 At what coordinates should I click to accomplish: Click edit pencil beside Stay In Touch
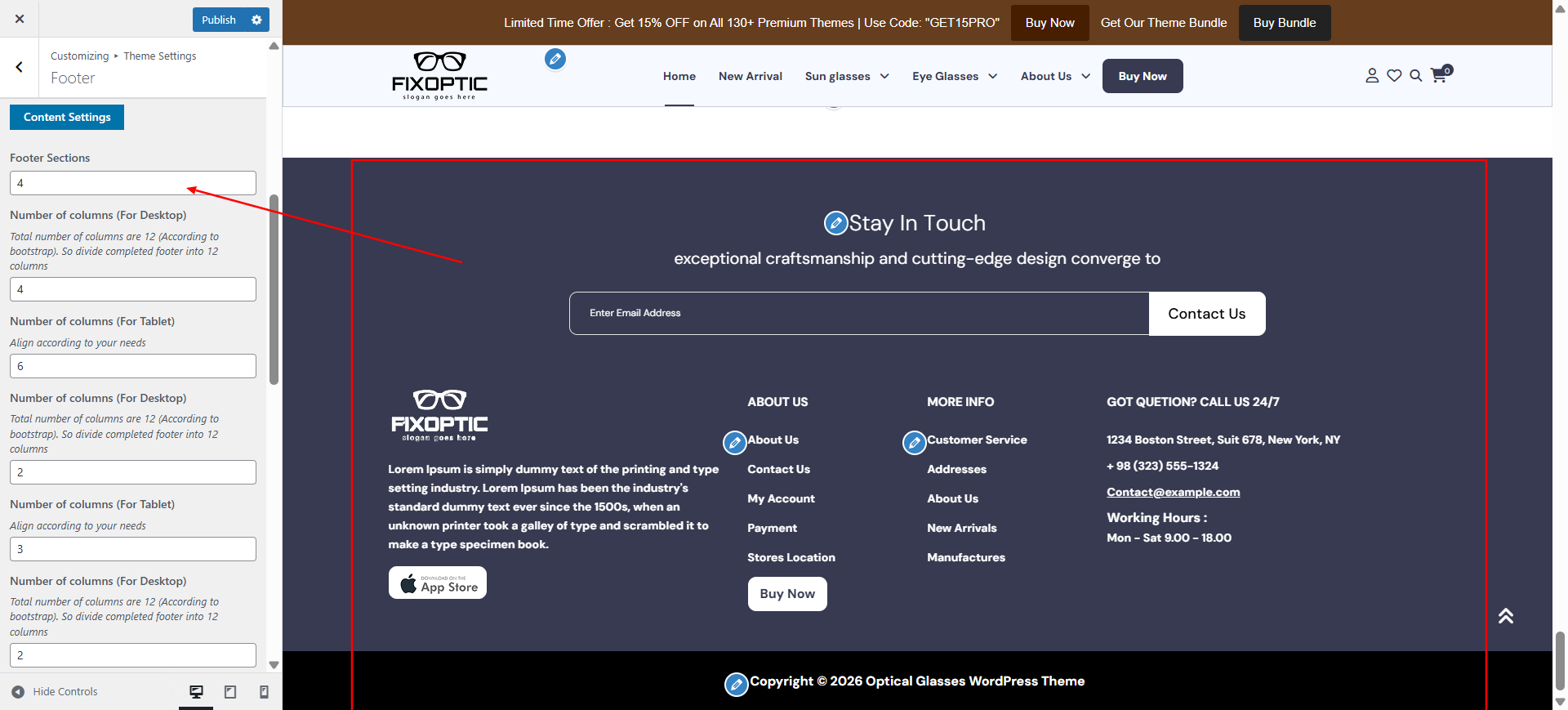835,223
